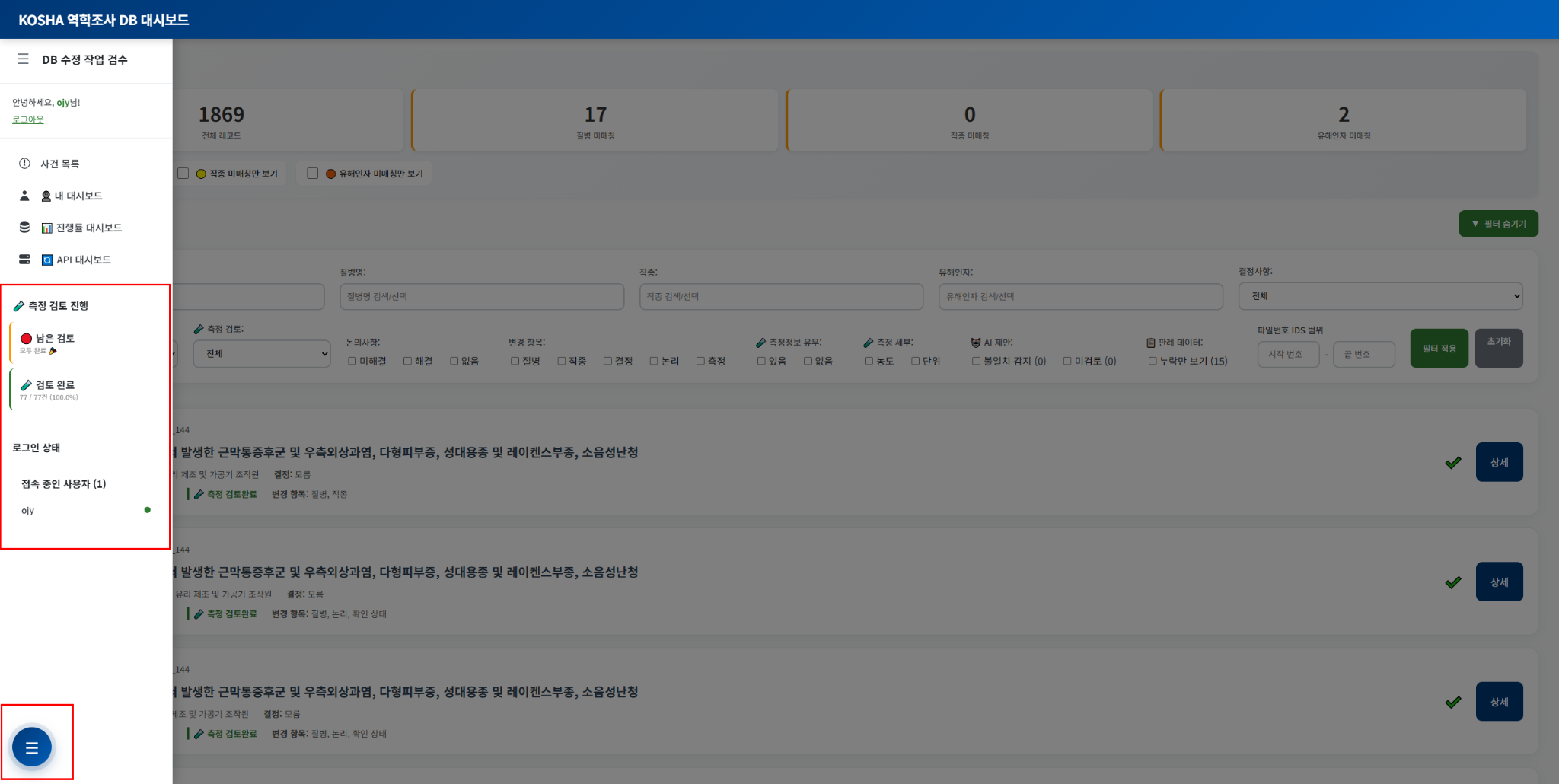Open the floating round menu button

pos(32,747)
